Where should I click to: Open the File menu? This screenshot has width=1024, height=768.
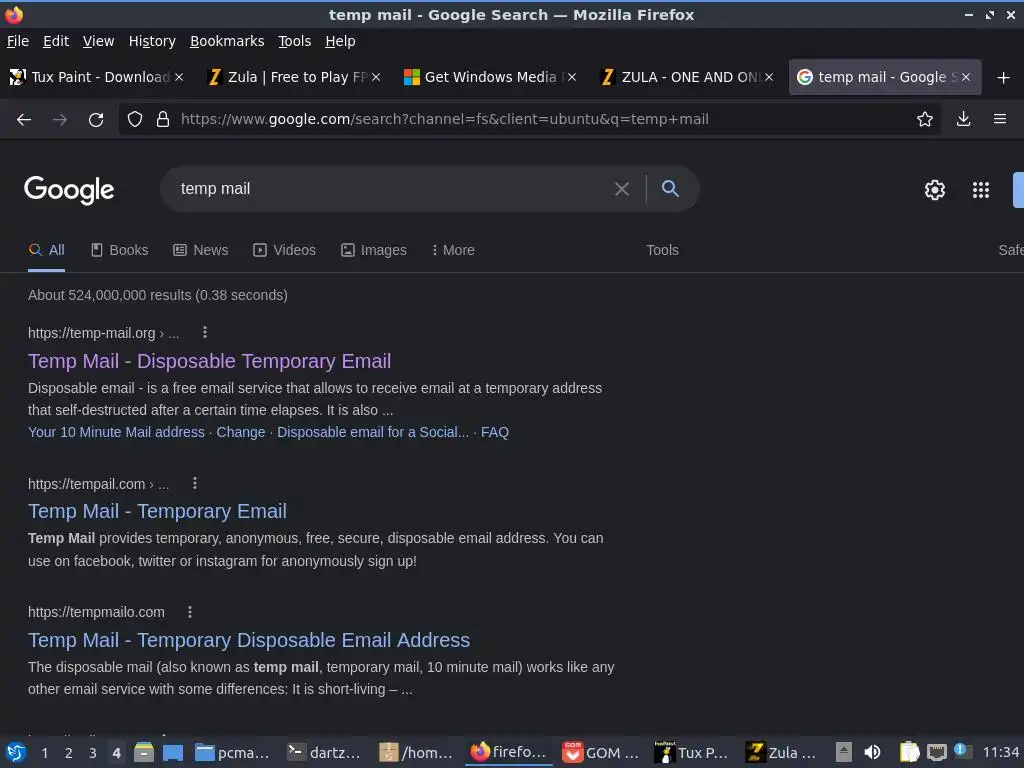18,41
